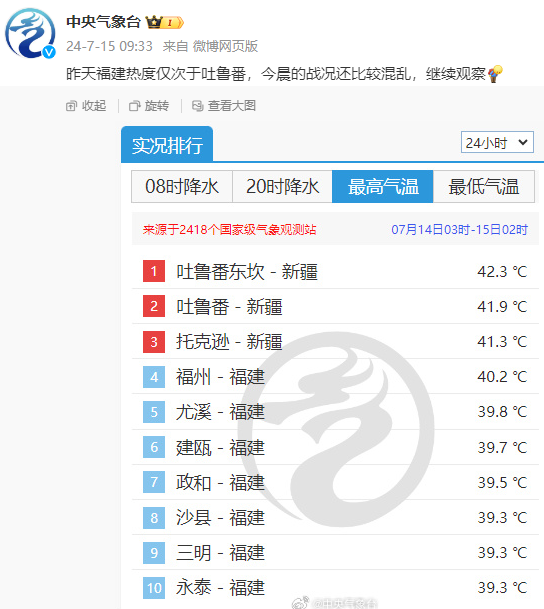Click the blue verified V badge

tap(49, 52)
